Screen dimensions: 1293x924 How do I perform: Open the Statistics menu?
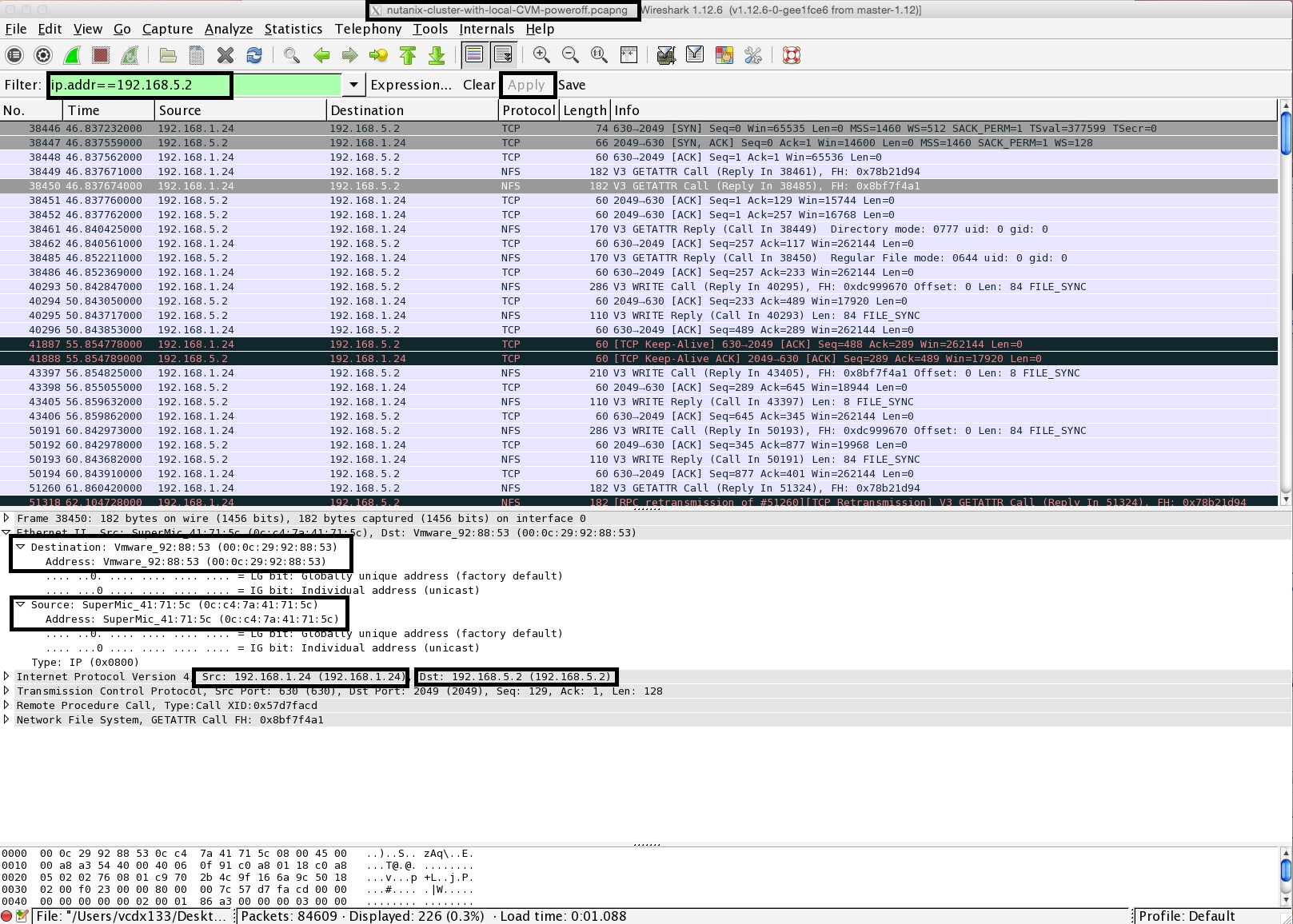pyautogui.click(x=293, y=29)
